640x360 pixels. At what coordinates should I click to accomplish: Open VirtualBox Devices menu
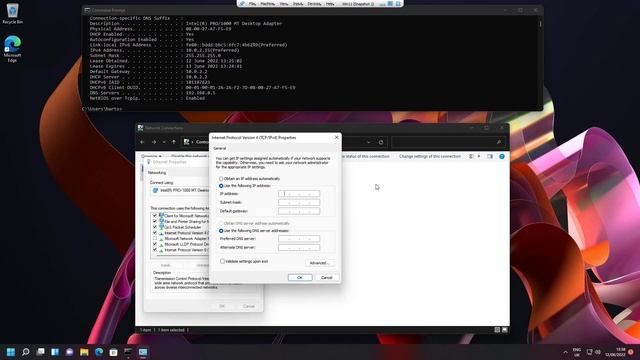(314, 4)
